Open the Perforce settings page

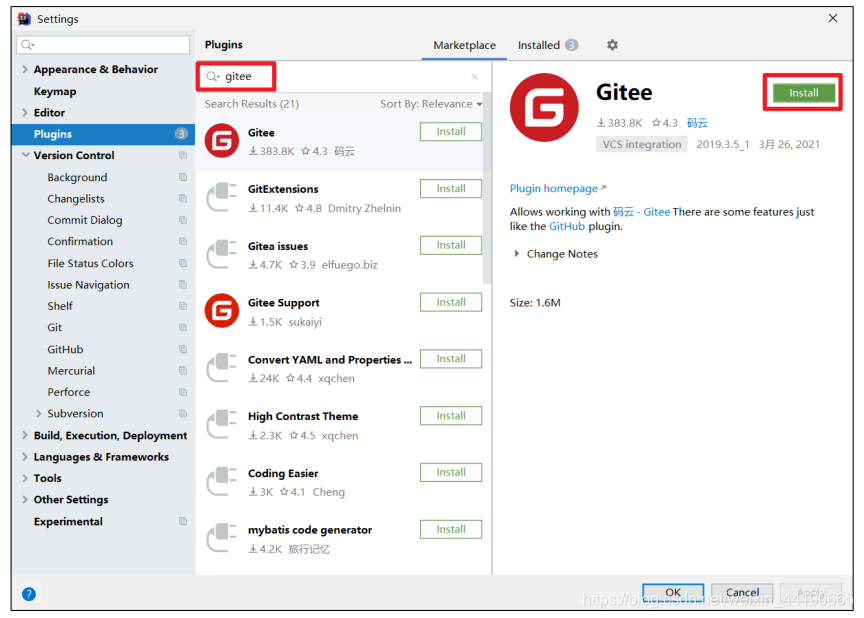point(68,392)
